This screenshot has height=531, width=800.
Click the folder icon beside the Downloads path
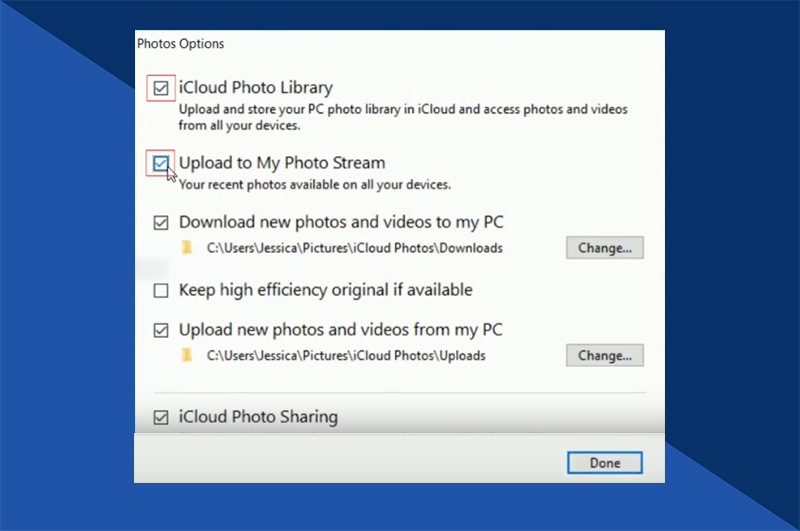187,248
